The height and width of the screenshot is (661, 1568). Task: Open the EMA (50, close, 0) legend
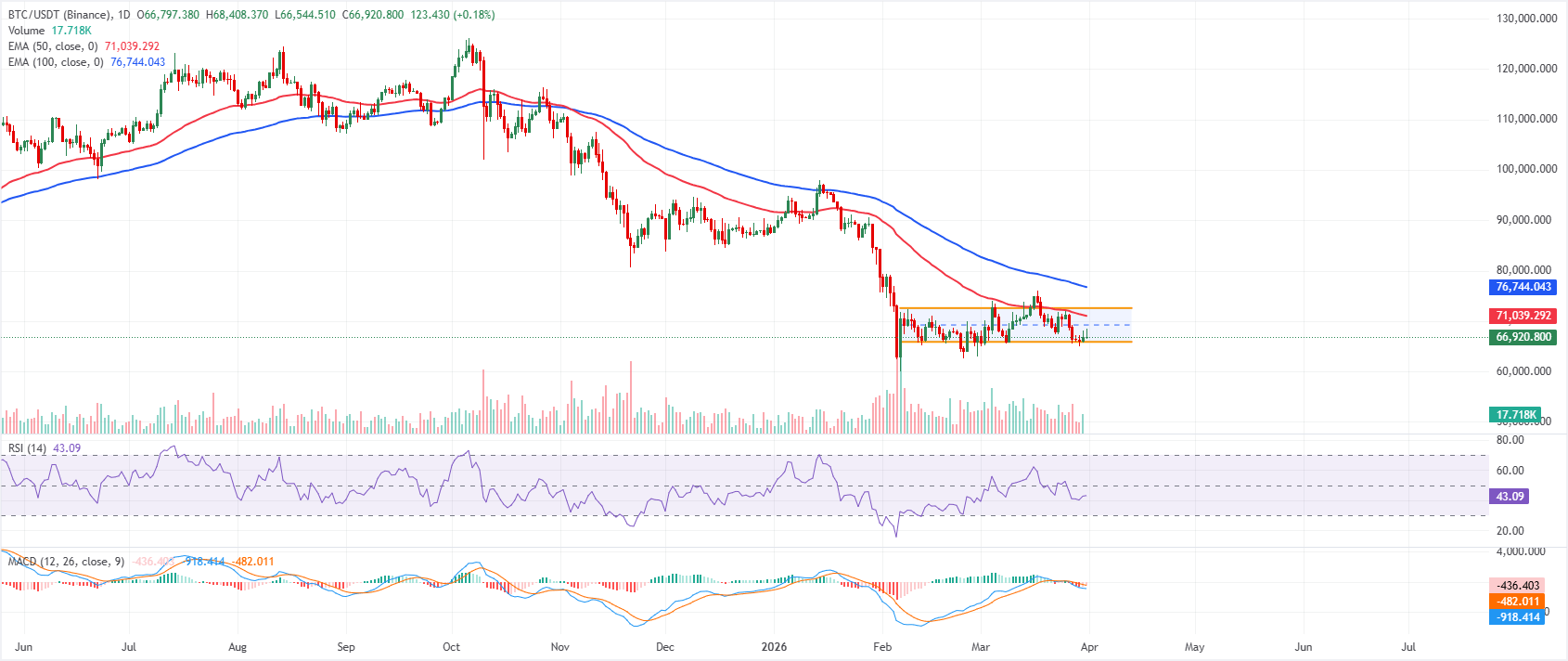(53, 46)
